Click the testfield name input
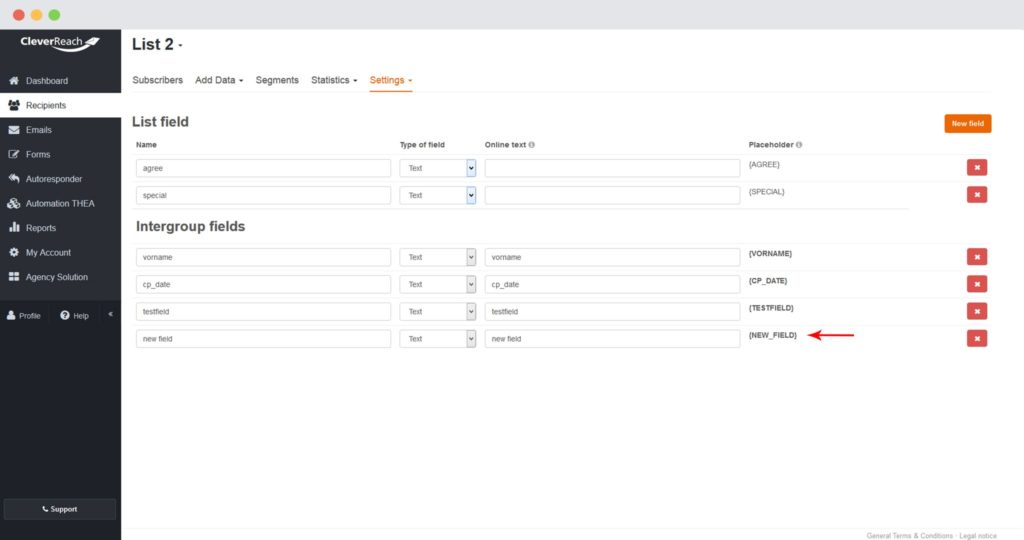This screenshot has height=540, width=1024. coord(263,311)
